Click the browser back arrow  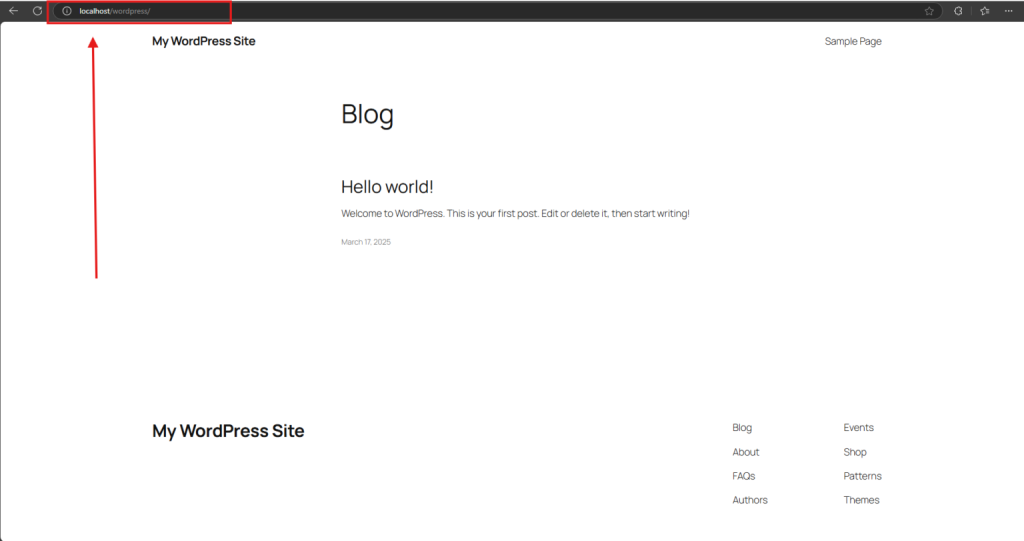pyautogui.click(x=13, y=11)
